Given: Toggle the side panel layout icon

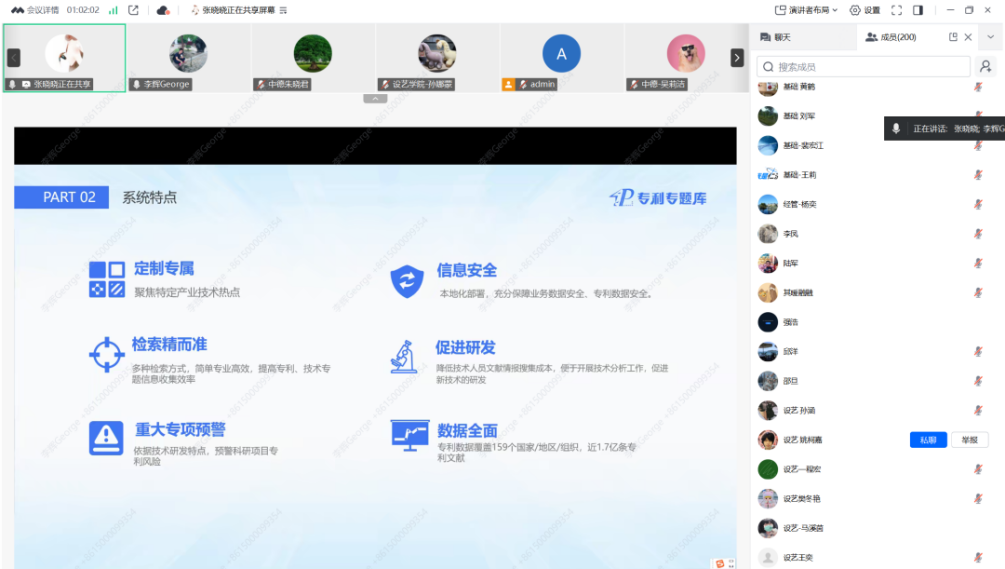Looking at the screenshot, I should (x=918, y=10).
